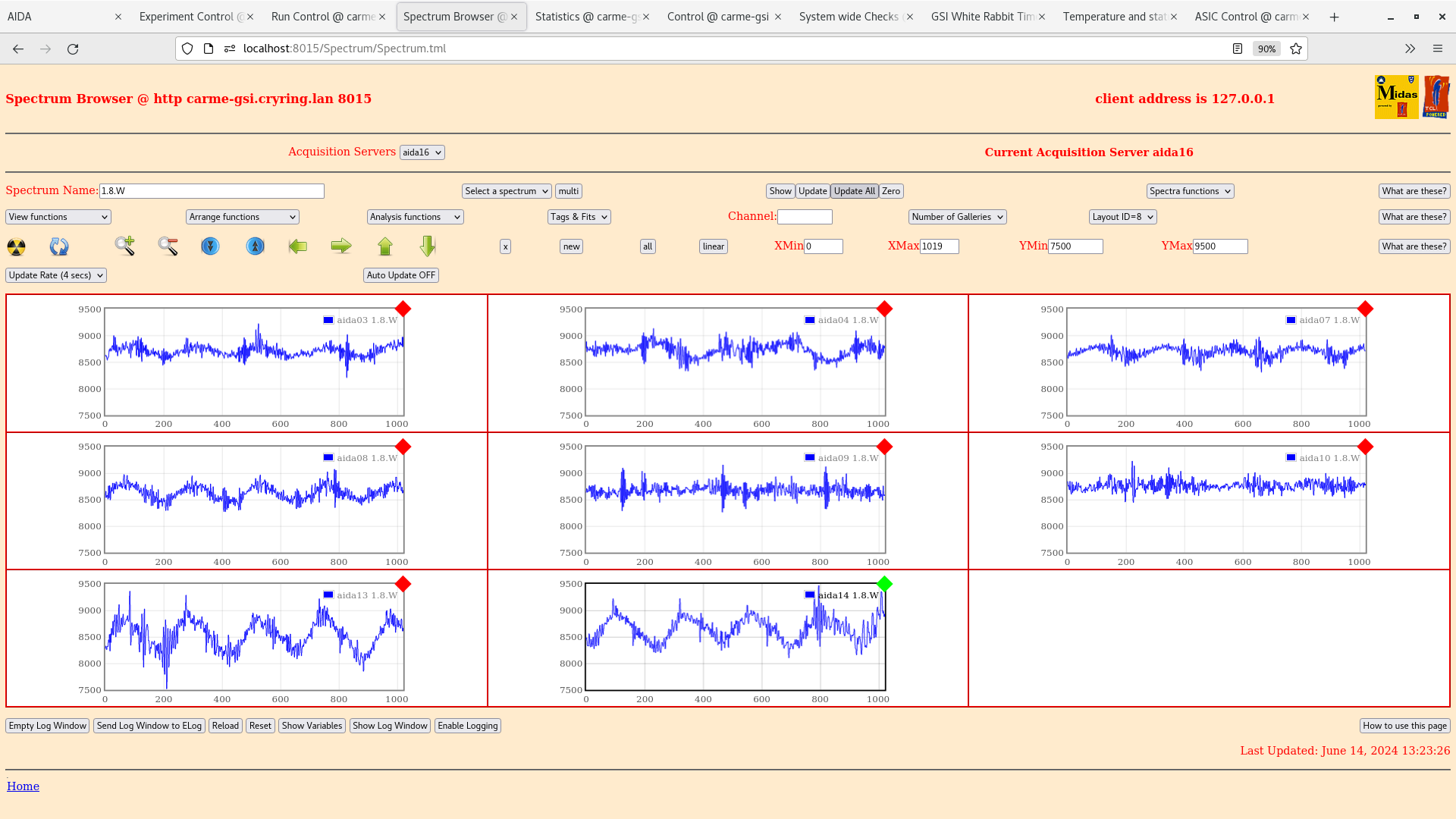
Task: Click the blue info/filter icon
Action: pos(209,246)
